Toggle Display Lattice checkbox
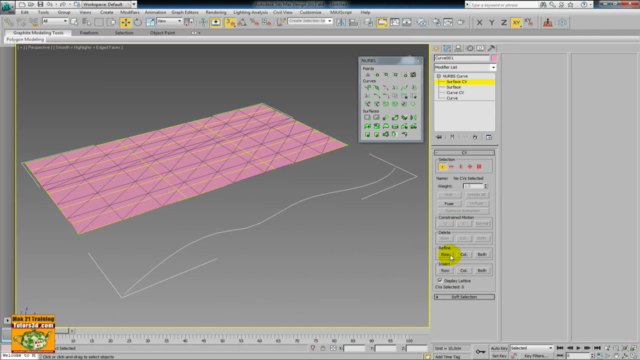Viewport: 640px width, 360px height. tap(440, 280)
